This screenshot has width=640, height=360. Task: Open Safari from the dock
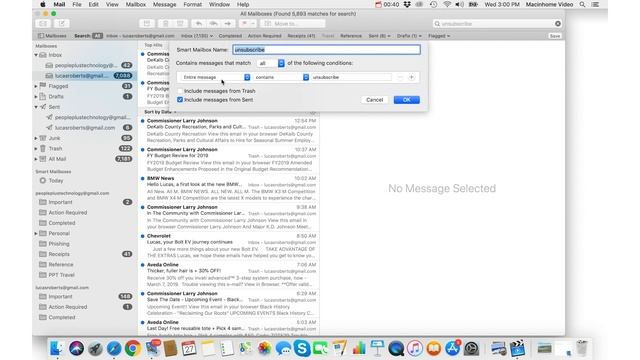[114, 348]
